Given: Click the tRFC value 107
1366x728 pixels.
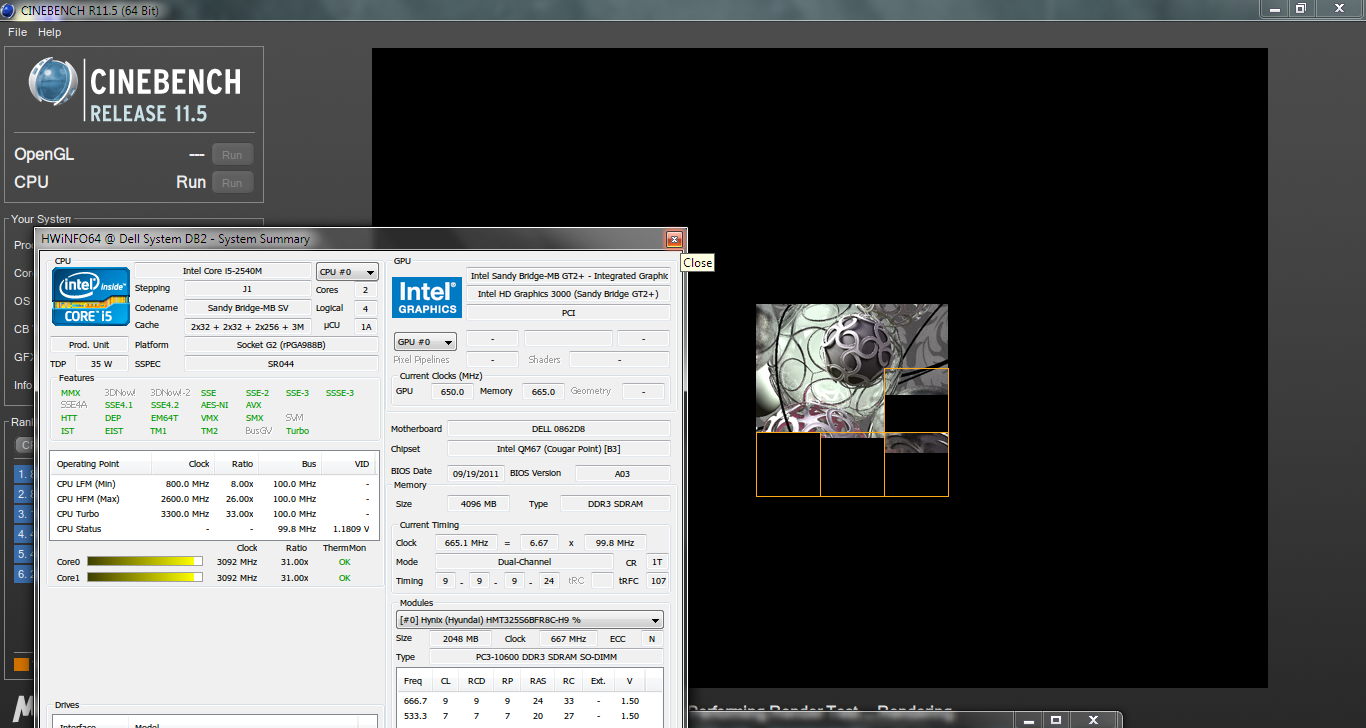Looking at the screenshot, I should click(x=658, y=581).
